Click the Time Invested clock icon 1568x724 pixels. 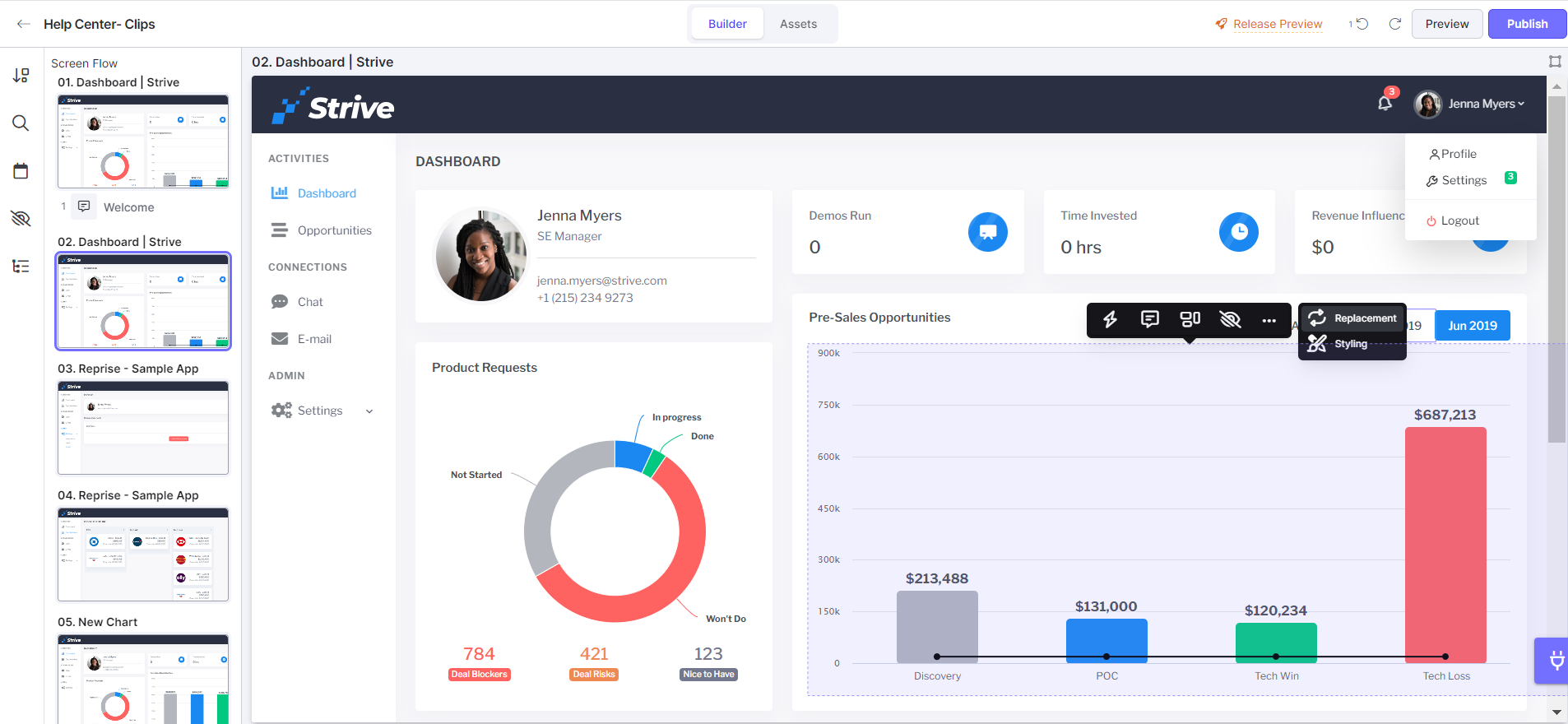(1239, 232)
